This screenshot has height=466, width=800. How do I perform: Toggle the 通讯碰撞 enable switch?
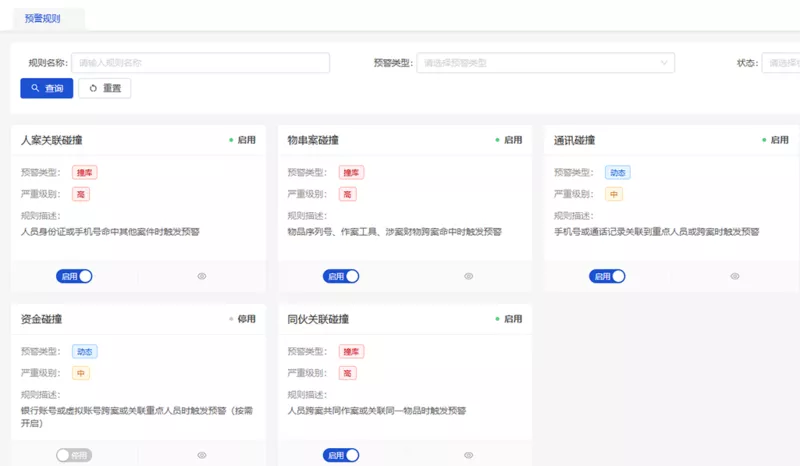click(x=607, y=276)
